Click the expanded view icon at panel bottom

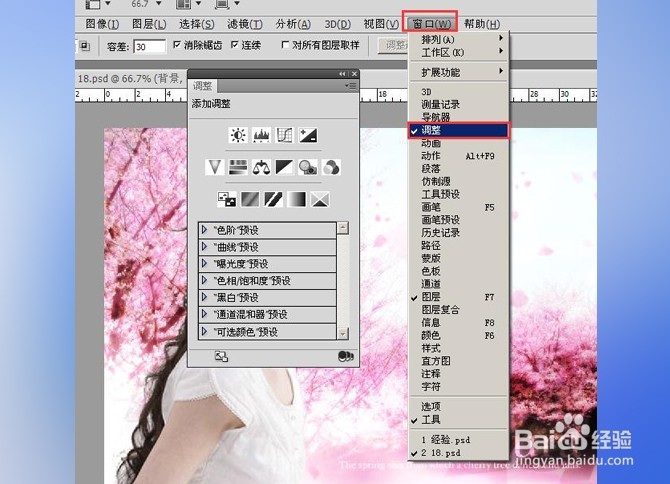pyautogui.click(x=221, y=356)
